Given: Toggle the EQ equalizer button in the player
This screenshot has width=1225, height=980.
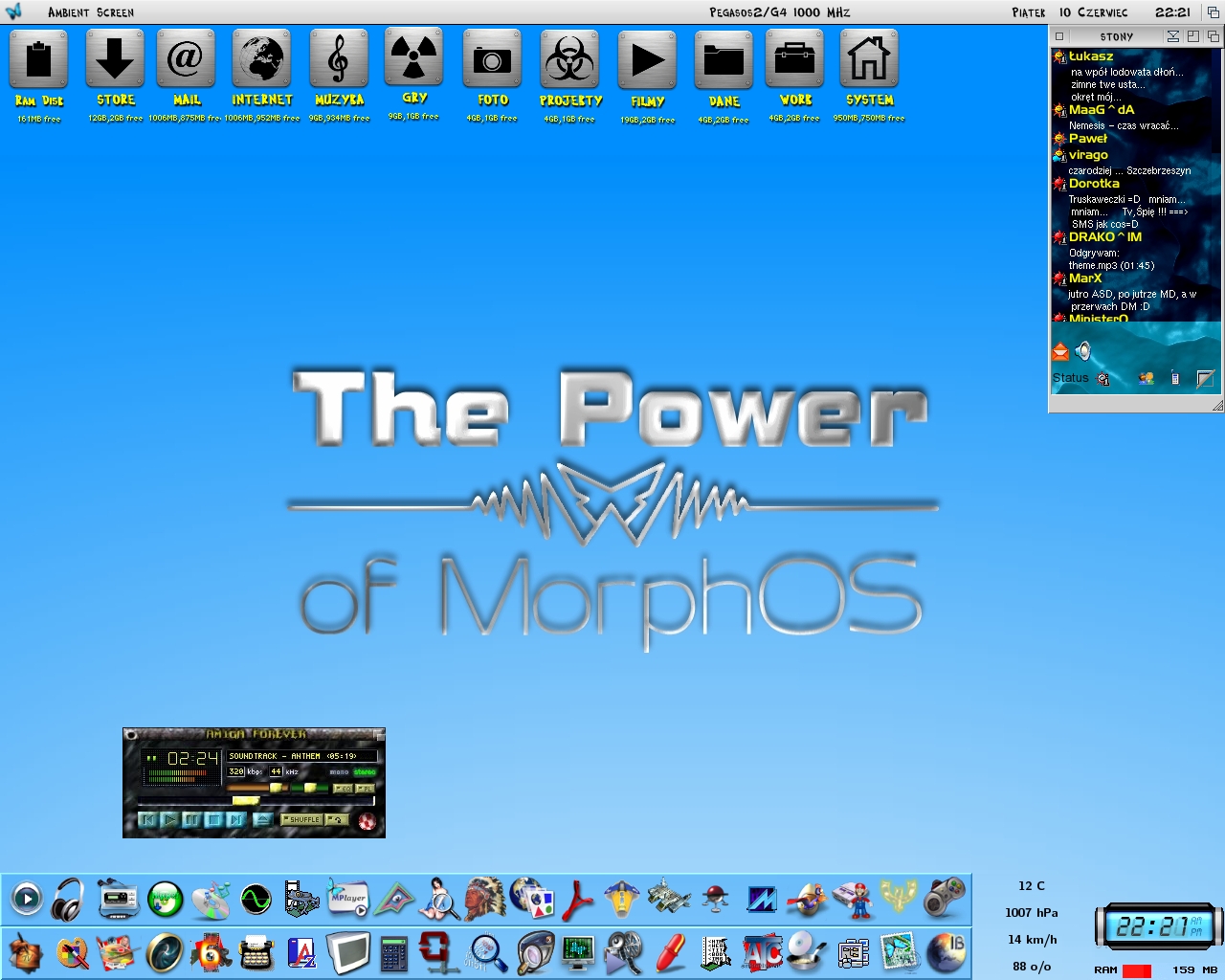Looking at the screenshot, I should (343, 789).
